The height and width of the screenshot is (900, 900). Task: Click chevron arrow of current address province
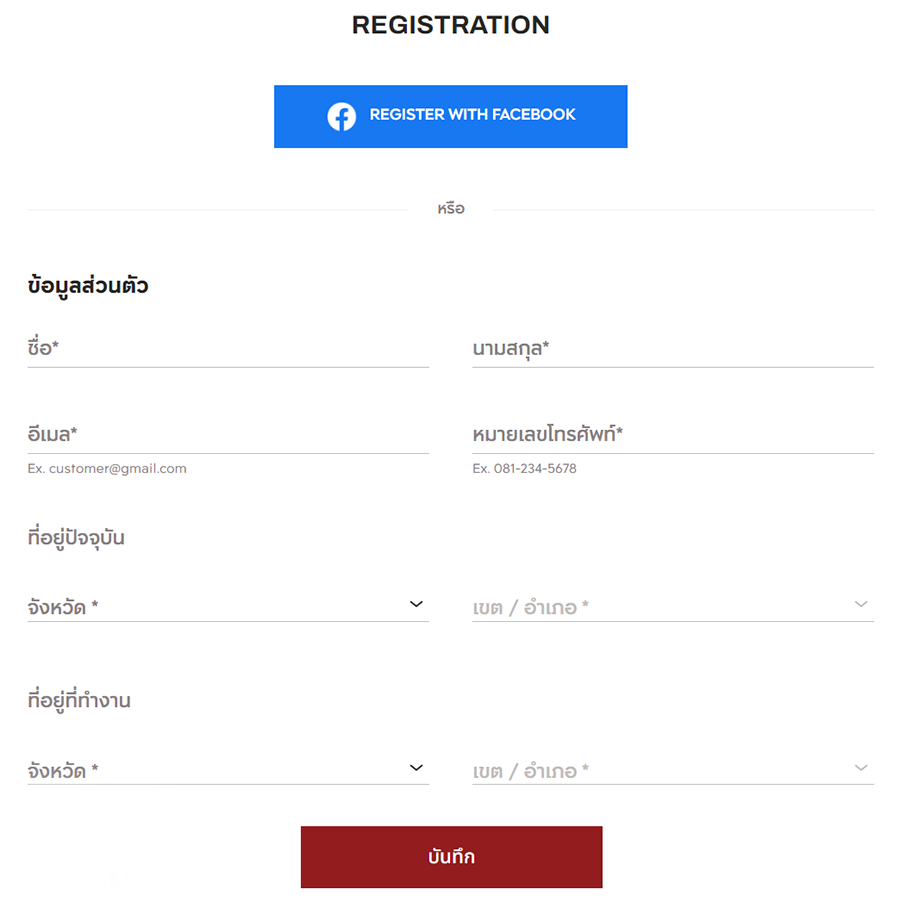(x=417, y=604)
